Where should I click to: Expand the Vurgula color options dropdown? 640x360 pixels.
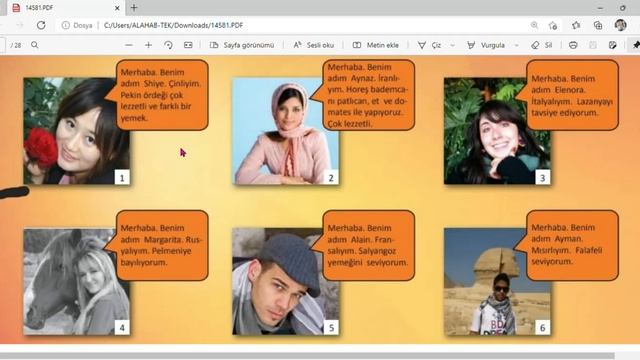click(x=516, y=45)
